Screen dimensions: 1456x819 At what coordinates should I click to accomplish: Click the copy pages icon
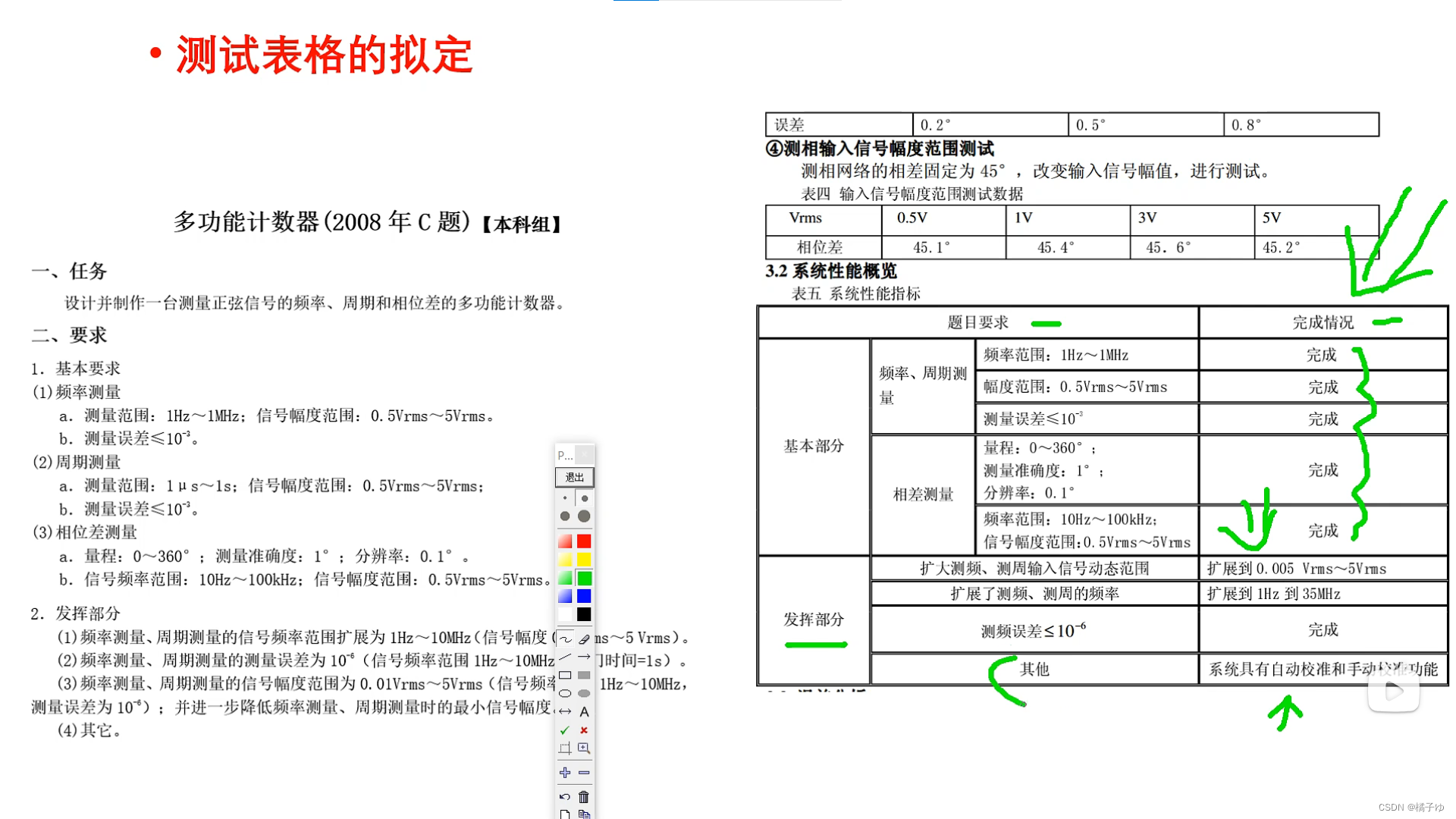point(584,814)
